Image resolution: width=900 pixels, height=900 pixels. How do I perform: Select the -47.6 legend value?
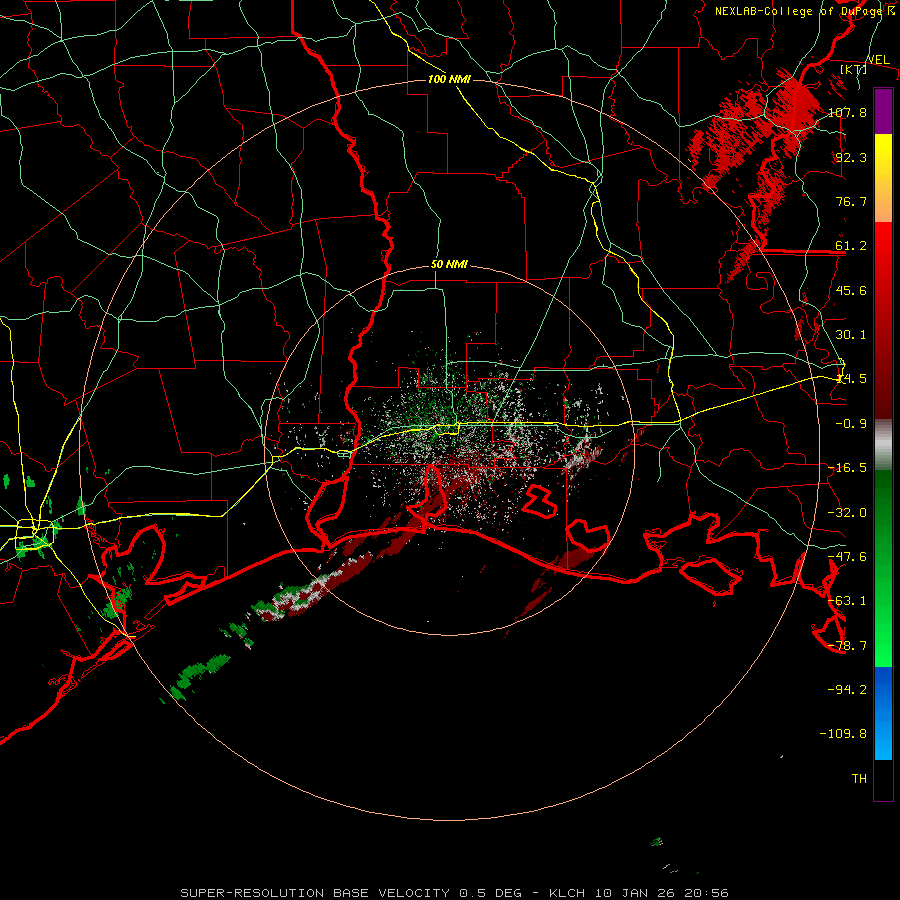pyautogui.click(x=847, y=557)
